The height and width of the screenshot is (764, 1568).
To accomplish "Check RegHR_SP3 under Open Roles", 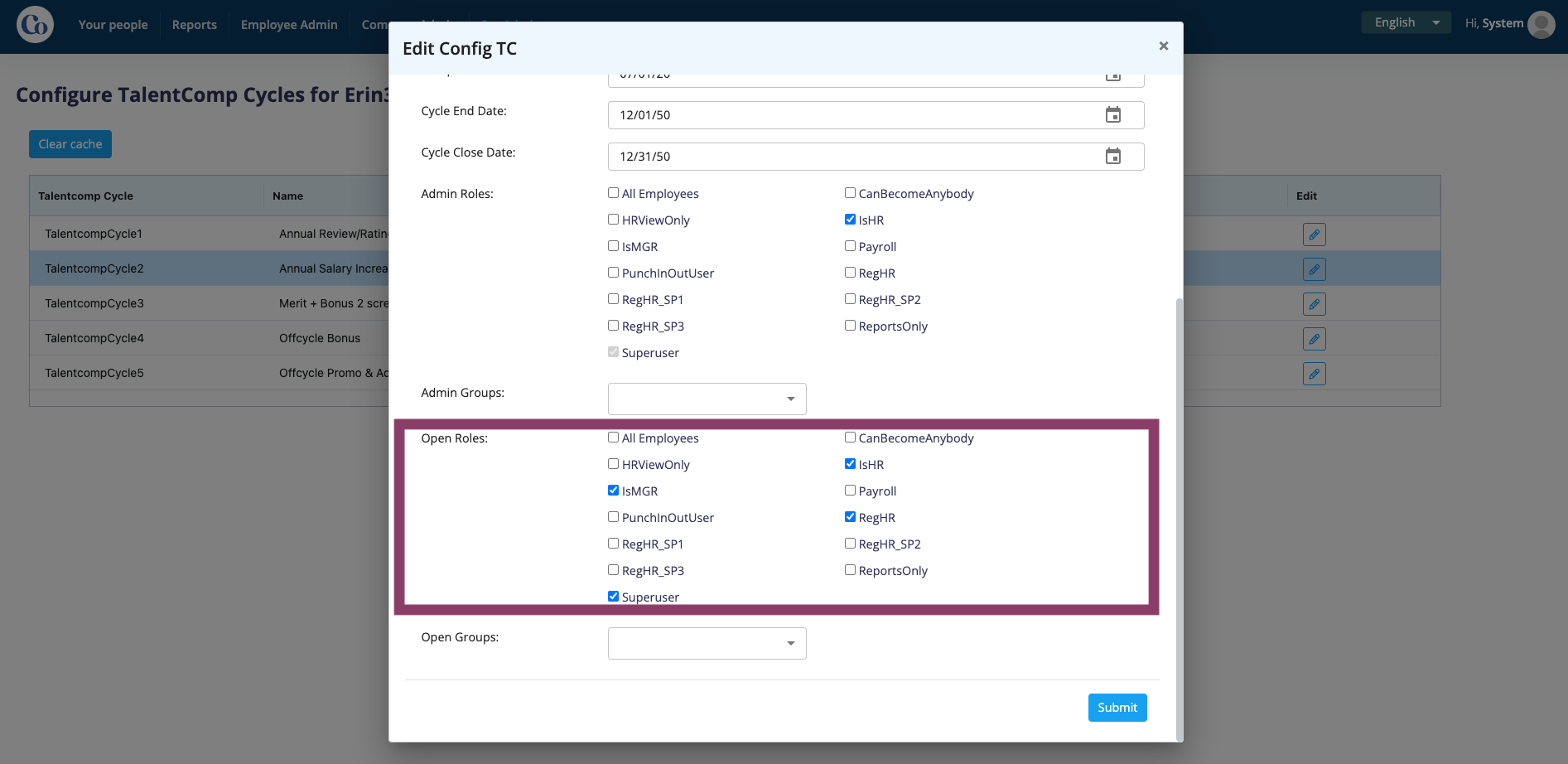I will click(x=613, y=570).
